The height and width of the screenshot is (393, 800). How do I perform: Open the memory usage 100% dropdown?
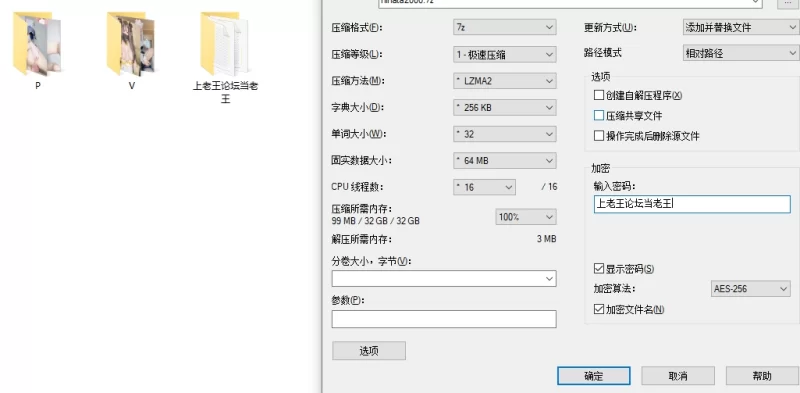click(526, 217)
